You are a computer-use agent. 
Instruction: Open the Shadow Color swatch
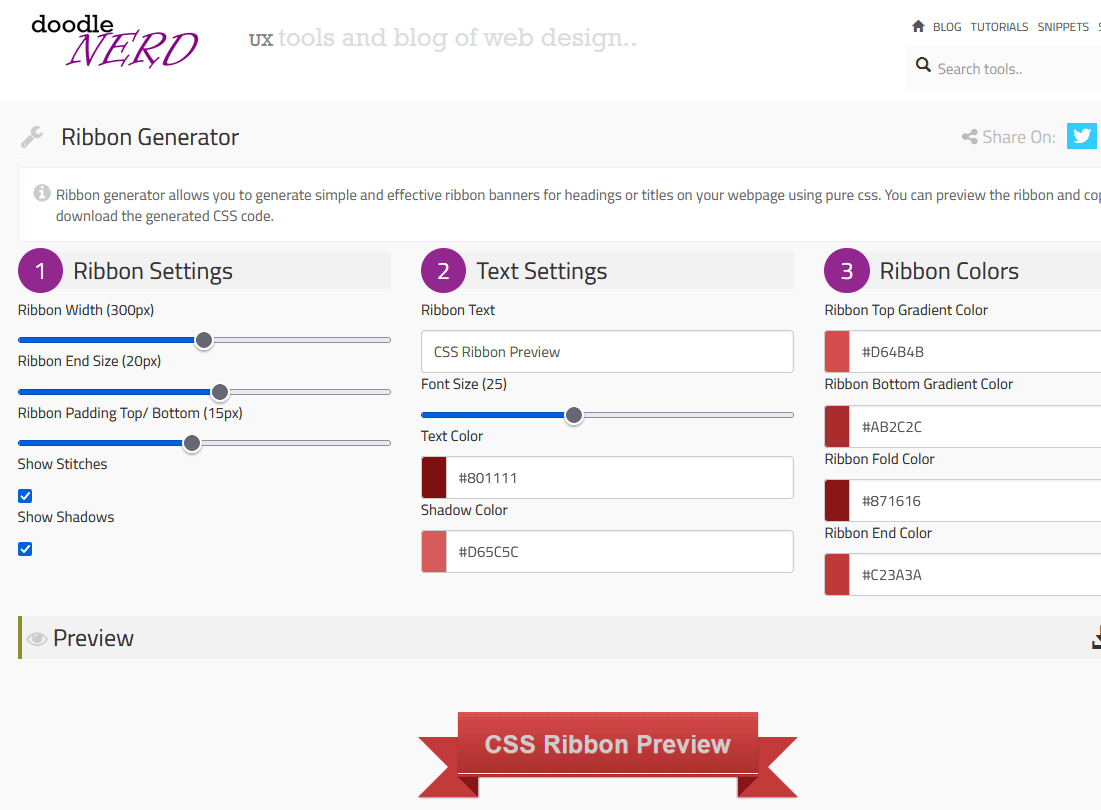pos(434,552)
